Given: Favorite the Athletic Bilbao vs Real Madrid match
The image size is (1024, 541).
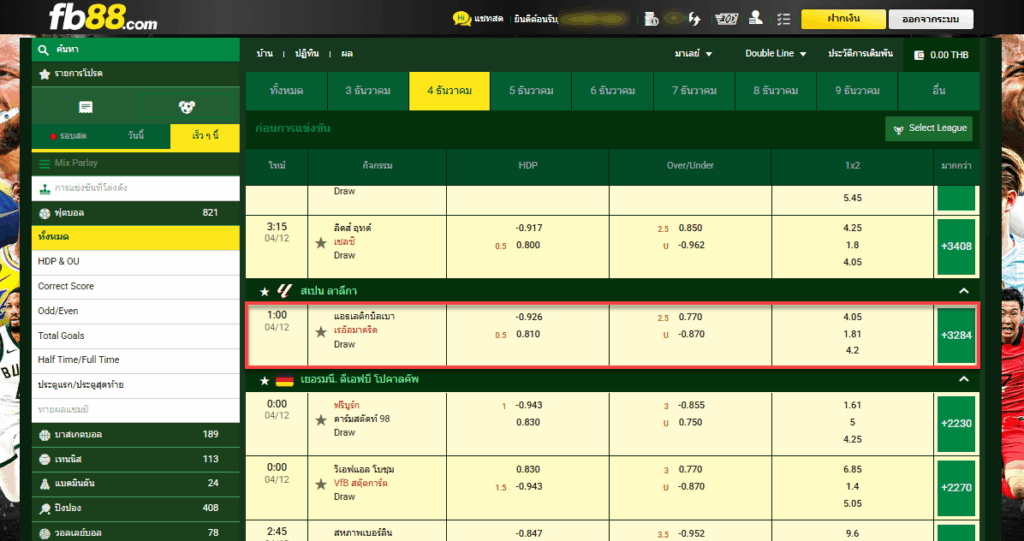Looking at the screenshot, I should [x=321, y=332].
